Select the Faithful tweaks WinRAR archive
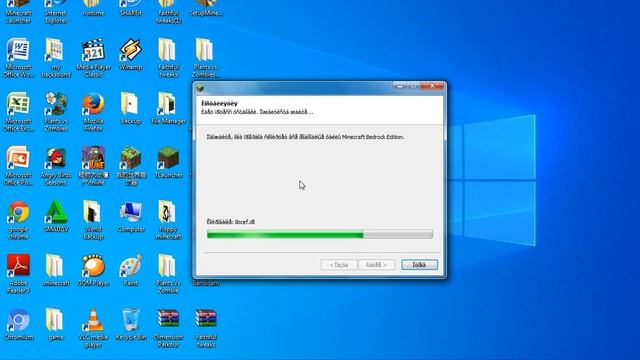640x360 pixels. pos(206,328)
